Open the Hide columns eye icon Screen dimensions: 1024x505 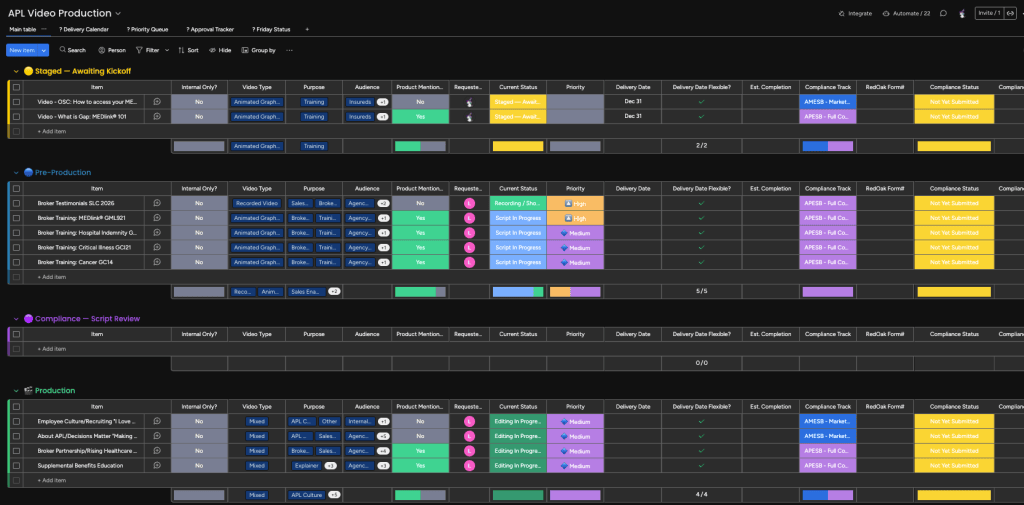212,50
